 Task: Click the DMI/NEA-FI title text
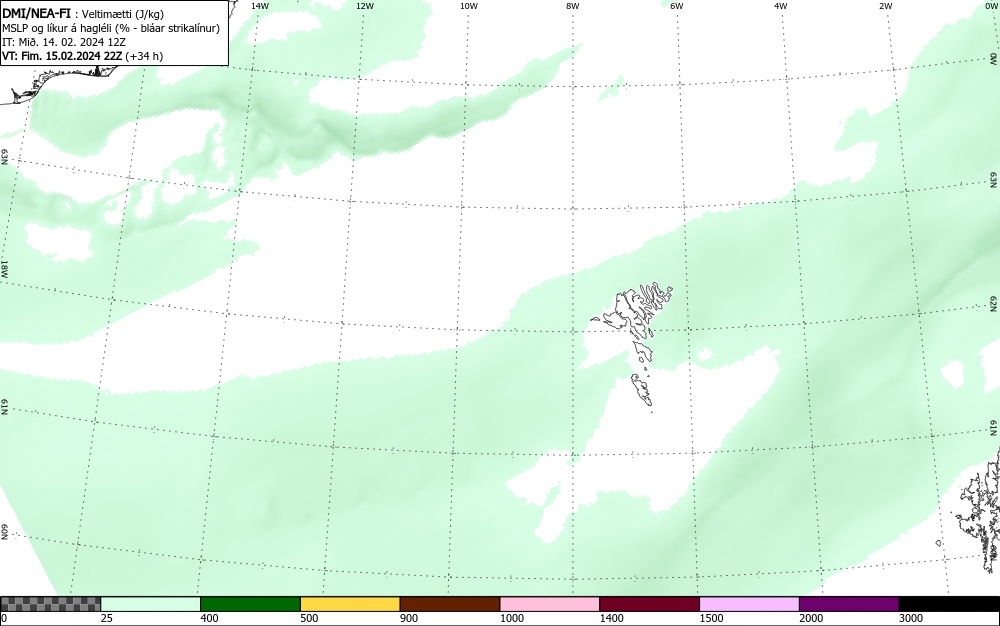pos(36,13)
